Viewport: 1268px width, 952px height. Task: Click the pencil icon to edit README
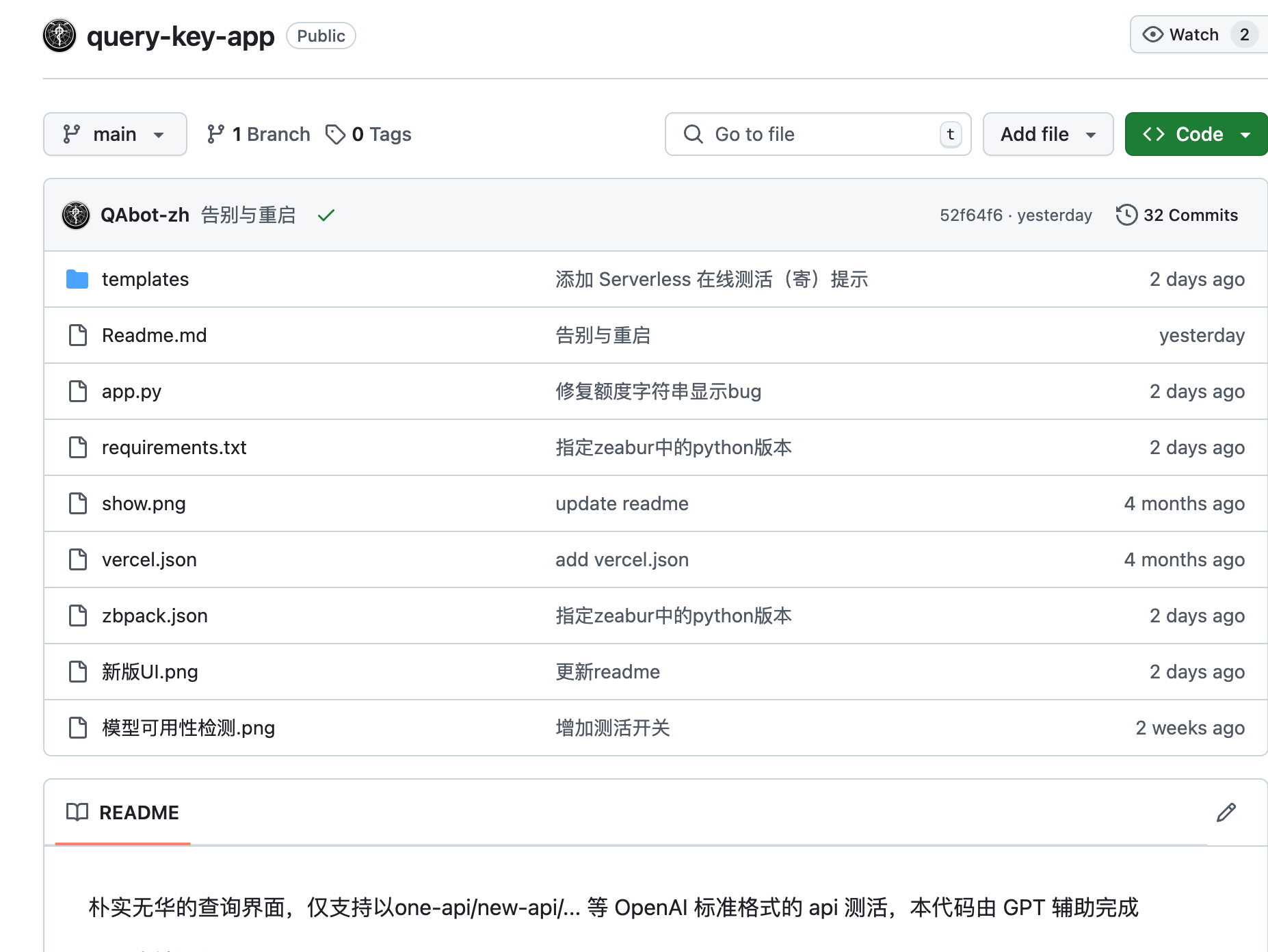(x=1226, y=812)
